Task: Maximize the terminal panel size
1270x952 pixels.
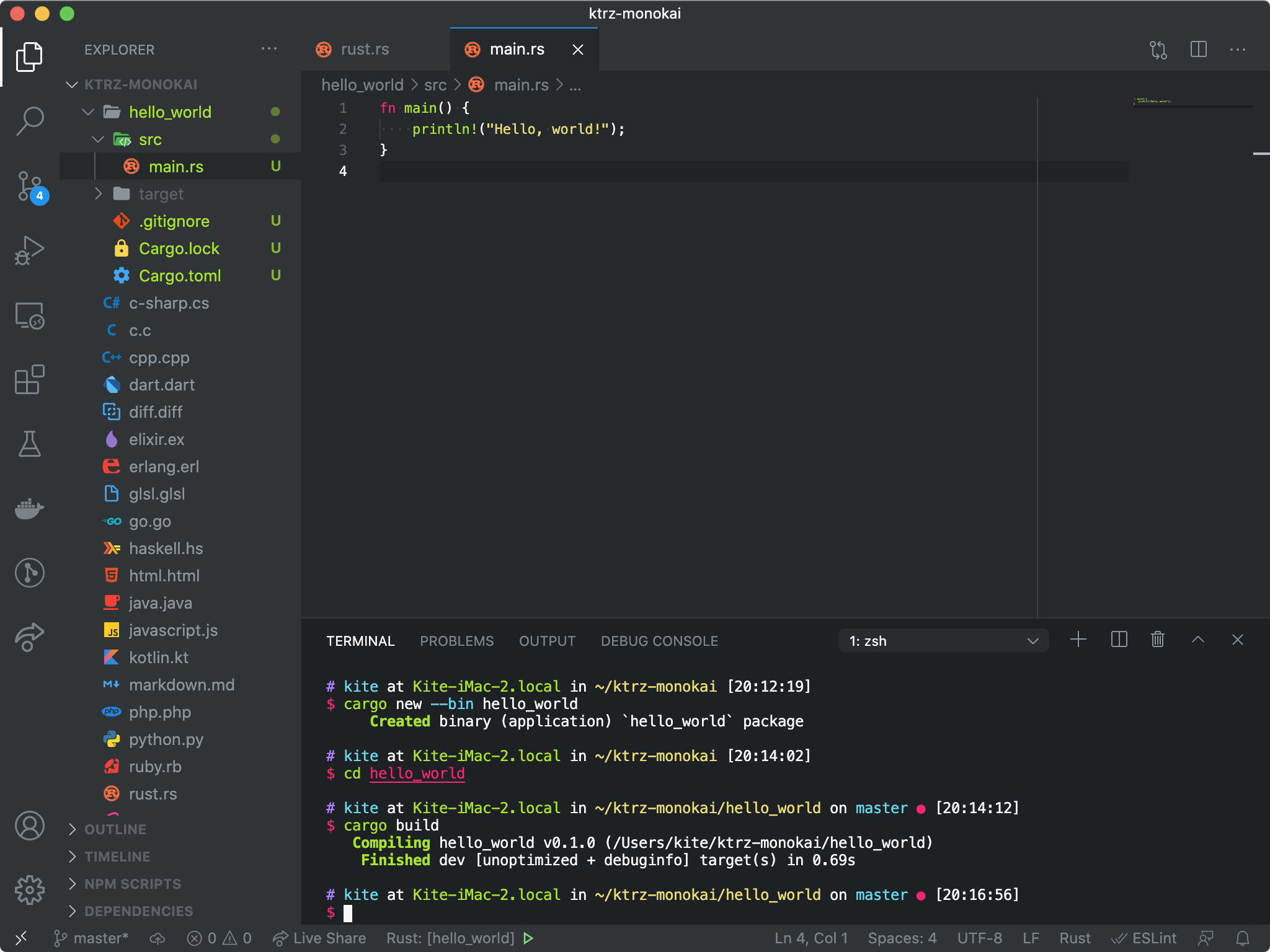Action: coord(1197,640)
